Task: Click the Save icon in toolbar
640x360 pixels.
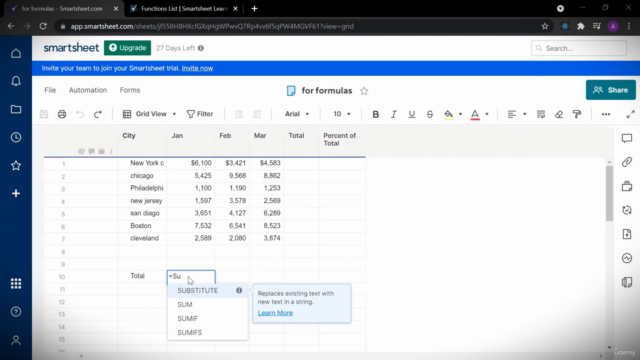Action: pos(44,114)
